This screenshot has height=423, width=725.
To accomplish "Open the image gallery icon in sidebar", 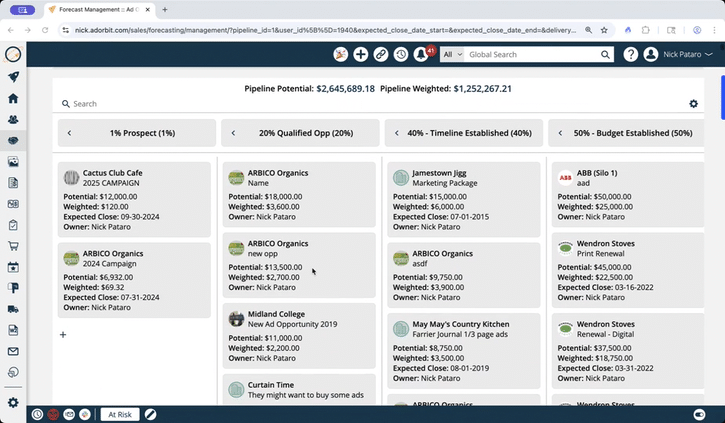I will (x=13, y=162).
